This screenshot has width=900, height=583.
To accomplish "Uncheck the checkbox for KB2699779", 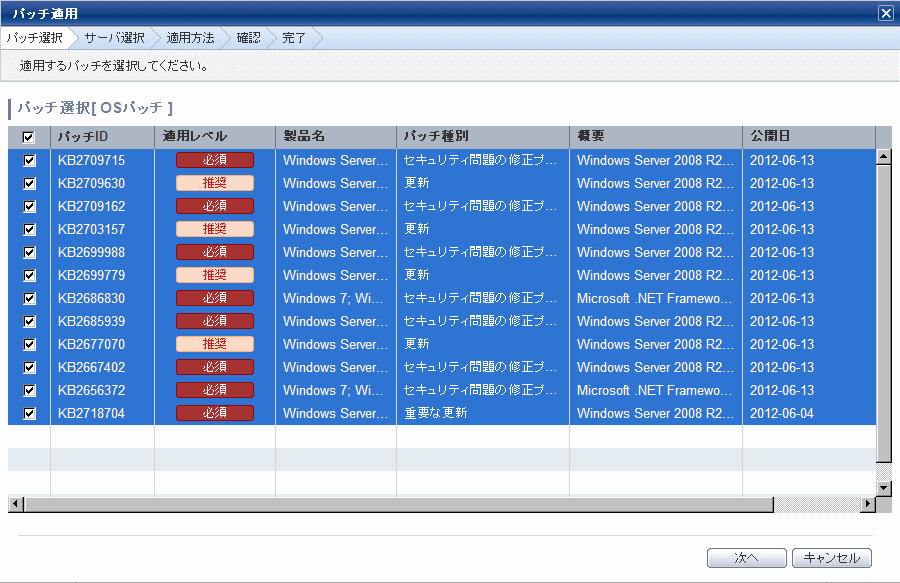I will click(29, 275).
